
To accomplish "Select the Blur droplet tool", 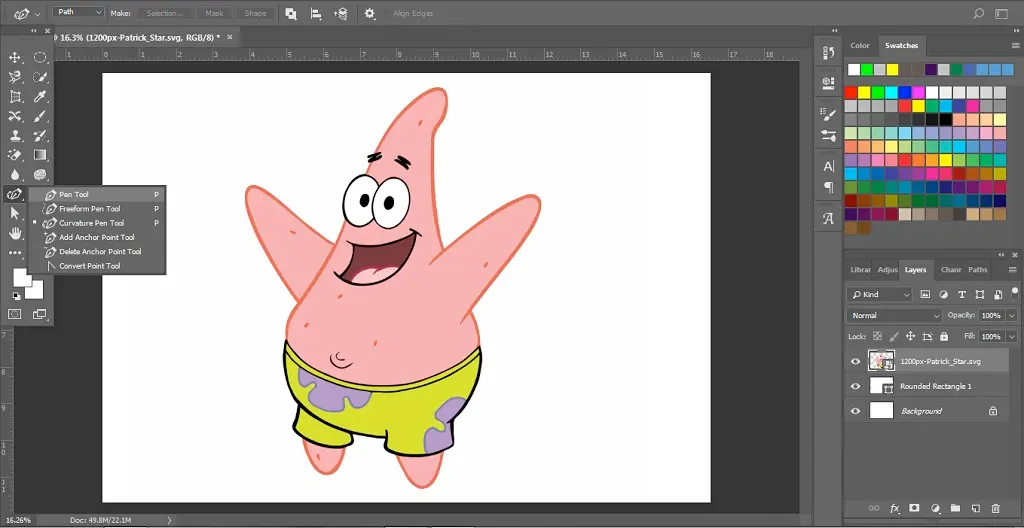I will 14,174.
